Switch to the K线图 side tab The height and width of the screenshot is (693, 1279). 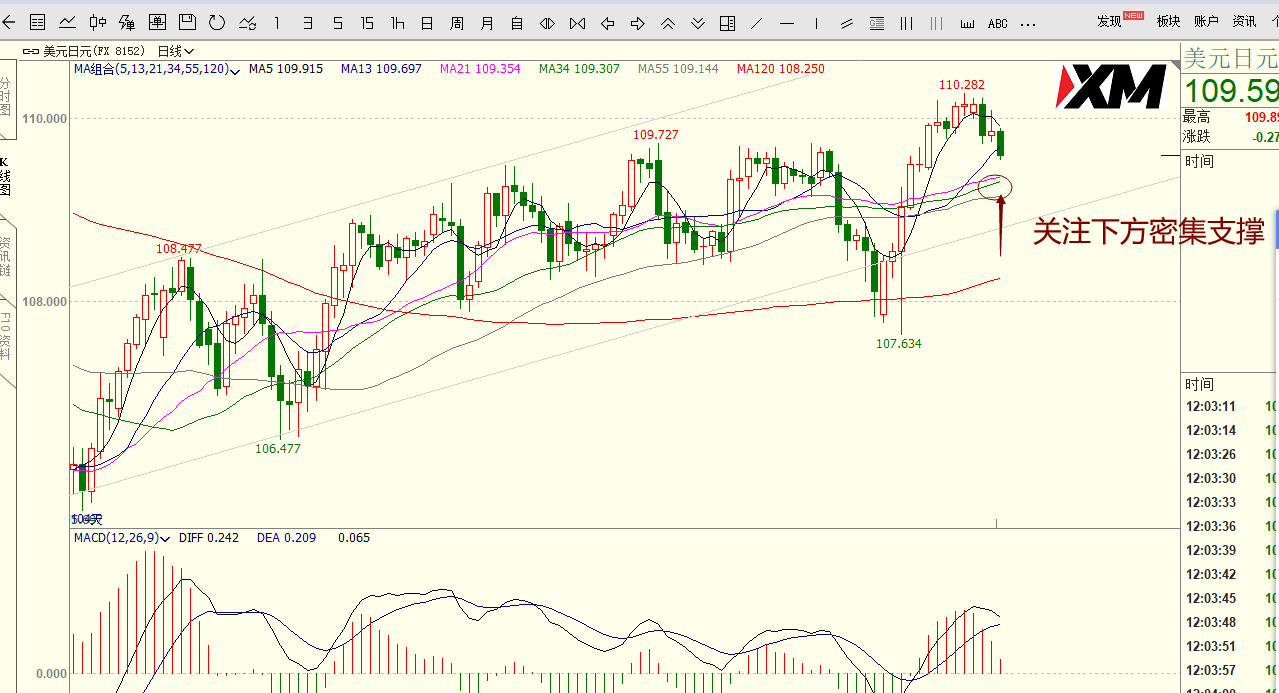click(5, 176)
